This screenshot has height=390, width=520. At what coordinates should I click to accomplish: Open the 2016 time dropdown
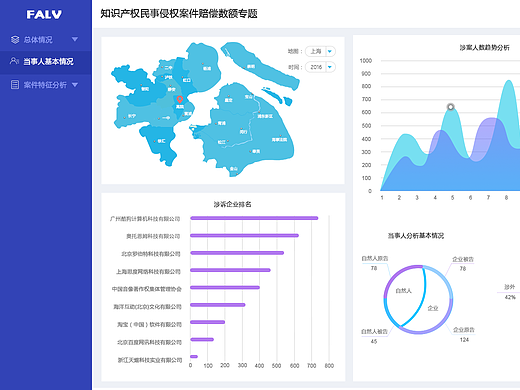pos(320,67)
